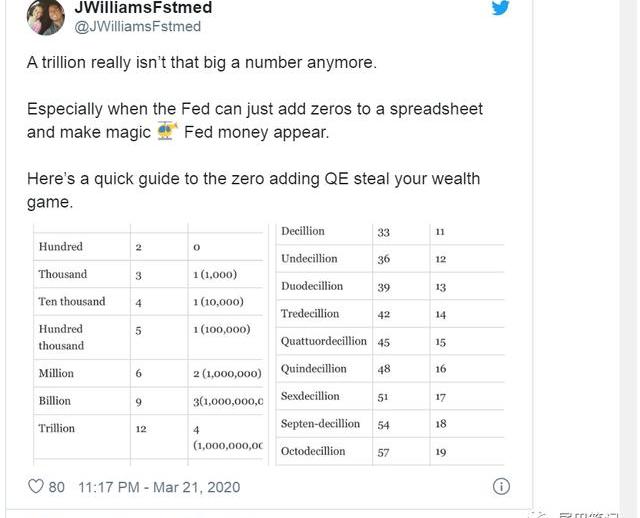
Task: Click the Quattuordecillion row label
Action: [323, 341]
